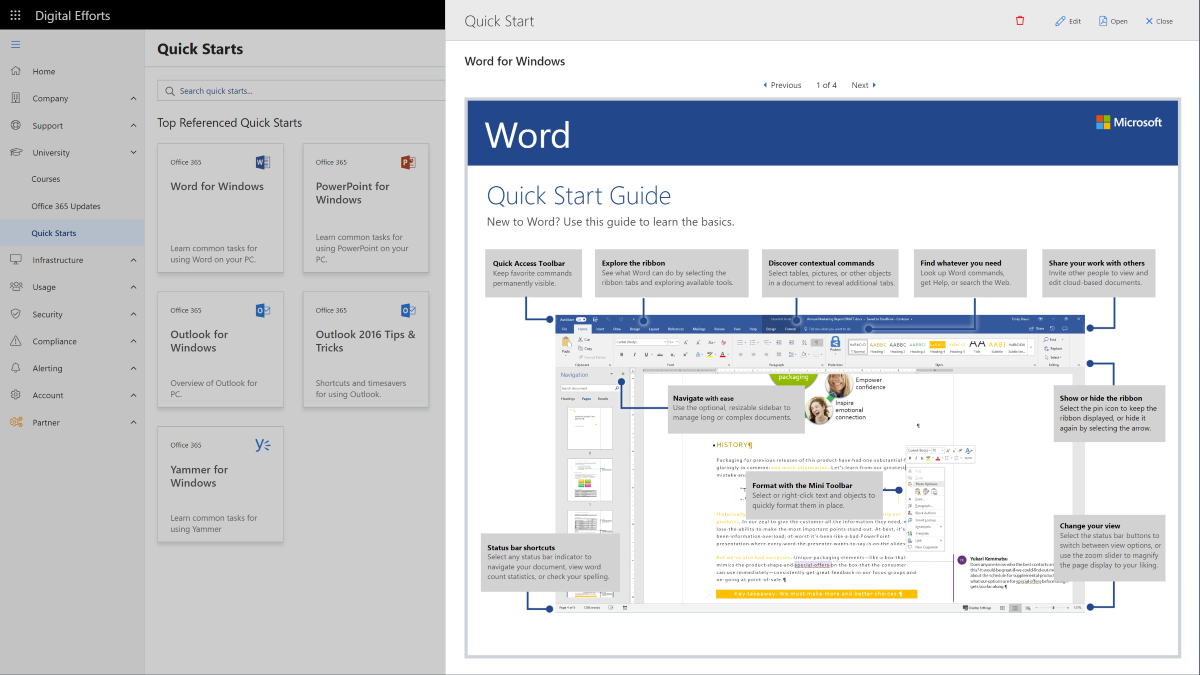Click the Home house icon in the sidebar
1200x675 pixels.
coord(15,71)
